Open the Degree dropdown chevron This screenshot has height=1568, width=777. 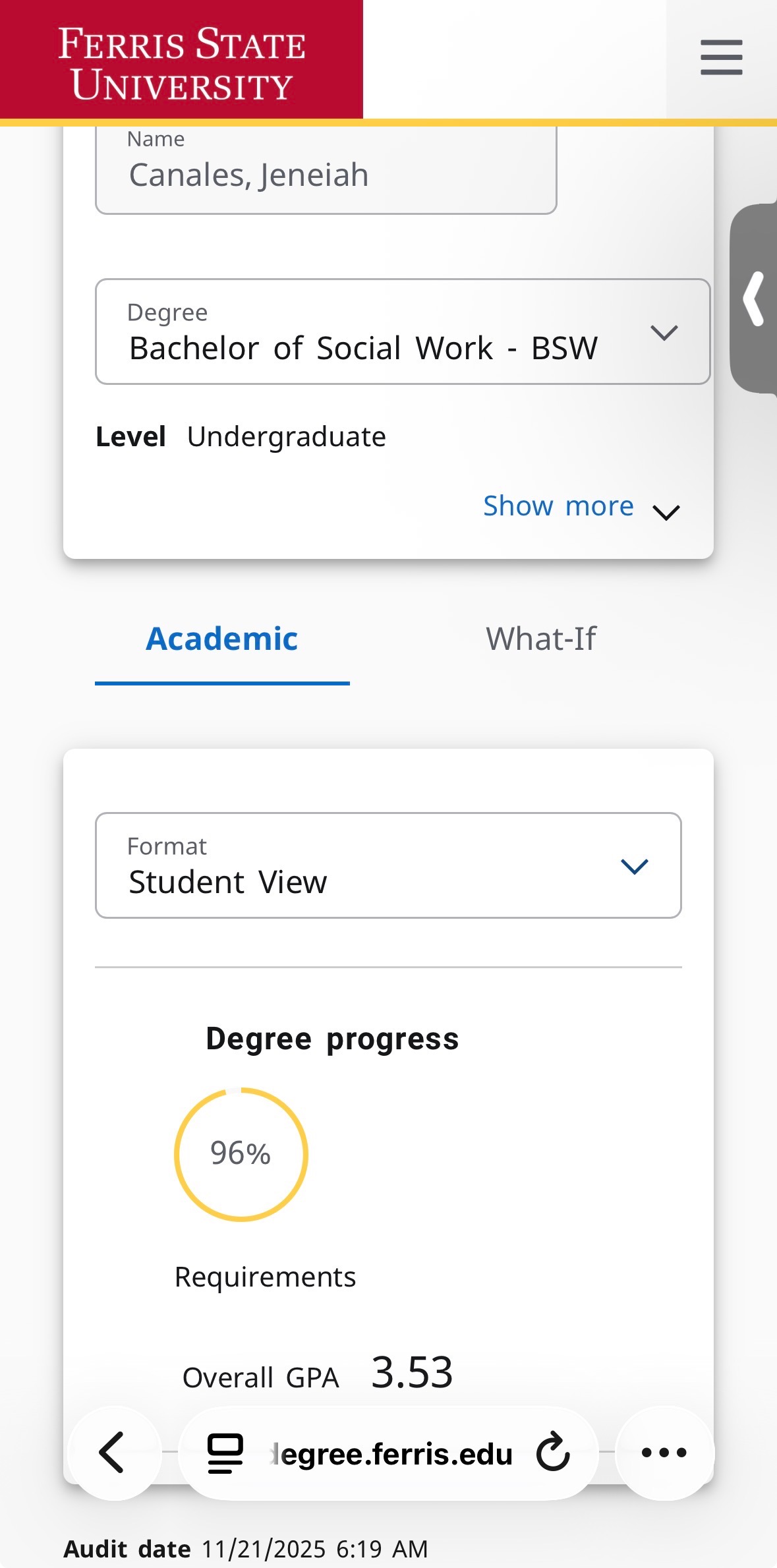coord(664,332)
